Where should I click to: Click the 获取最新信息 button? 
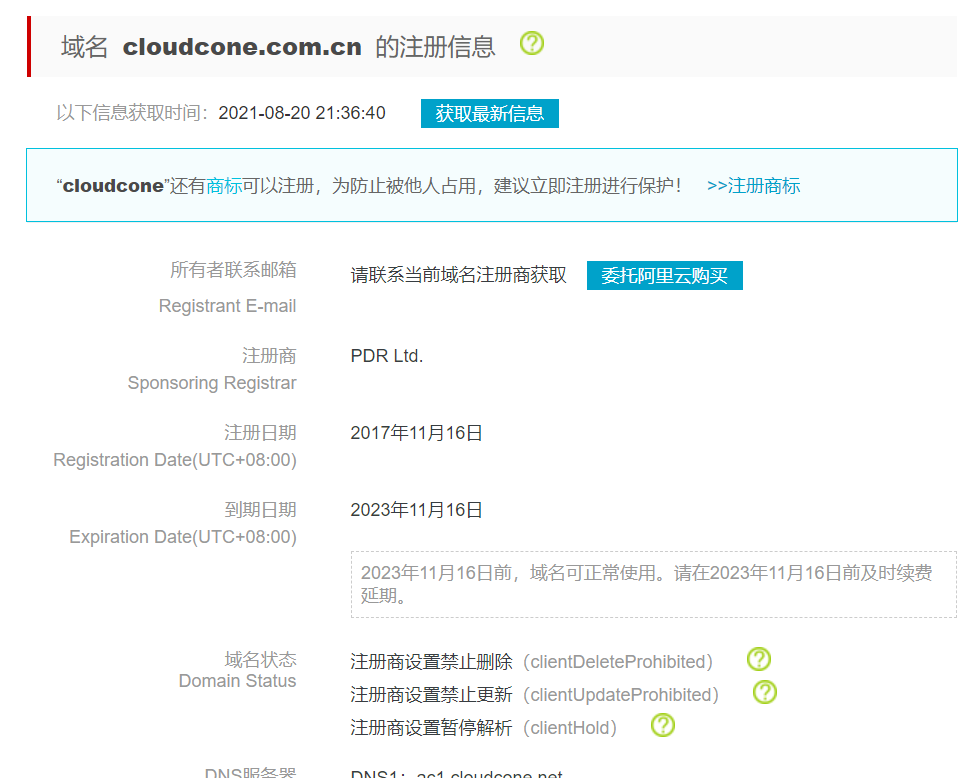pos(489,113)
